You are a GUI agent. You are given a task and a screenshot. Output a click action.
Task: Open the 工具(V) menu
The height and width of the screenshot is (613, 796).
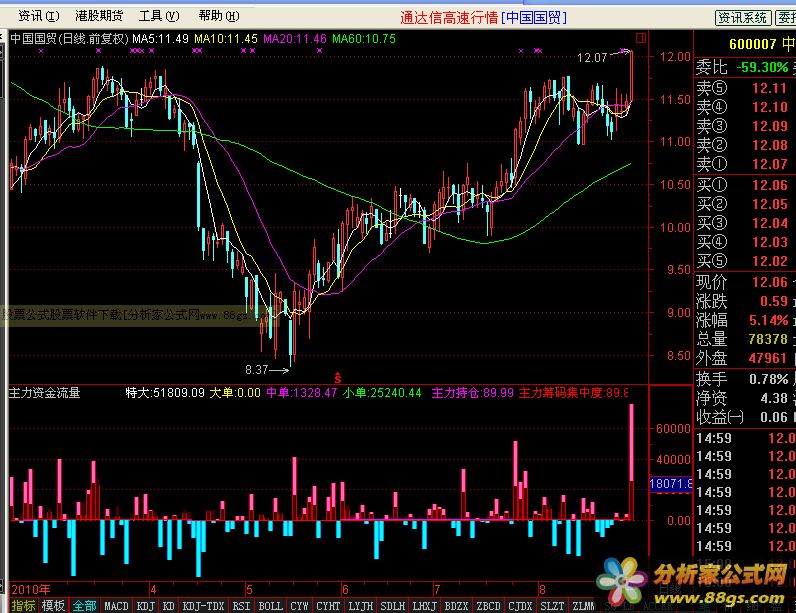click(x=159, y=16)
